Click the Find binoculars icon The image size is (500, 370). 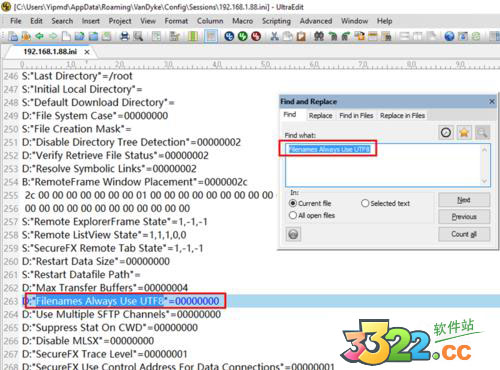click(x=319, y=36)
